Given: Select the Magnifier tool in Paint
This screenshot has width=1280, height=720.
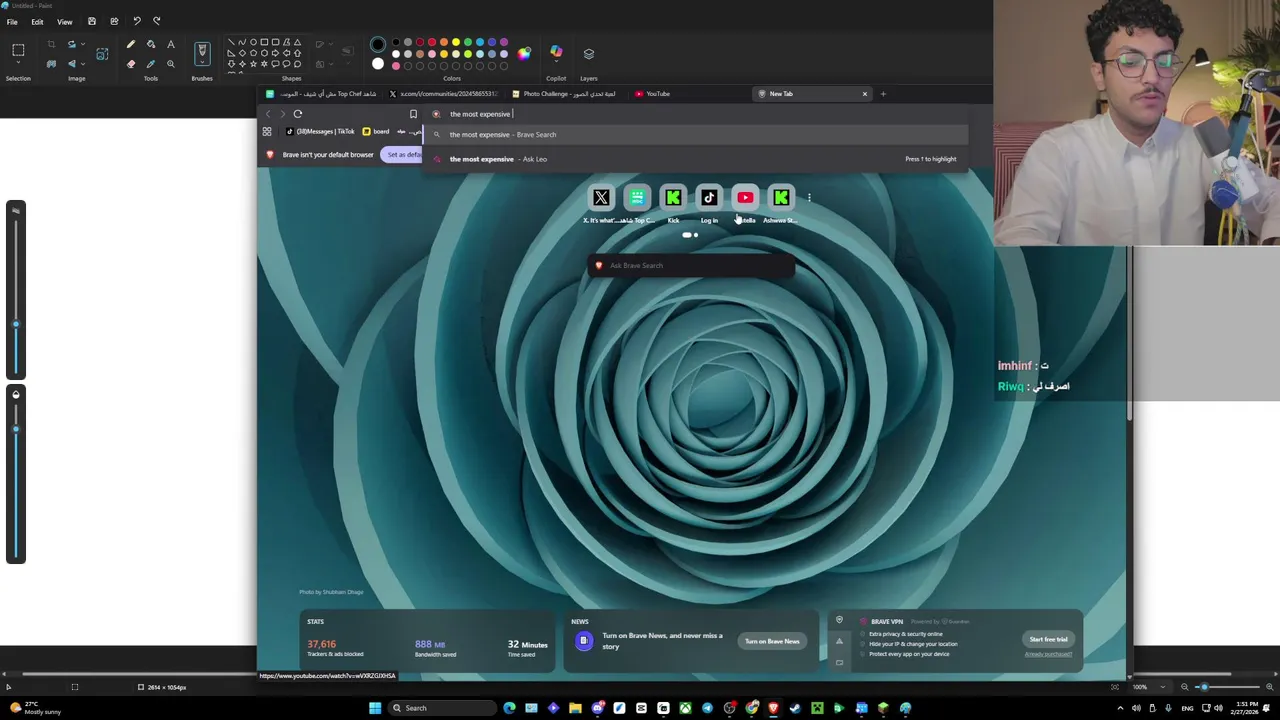Looking at the screenshot, I should click(171, 64).
